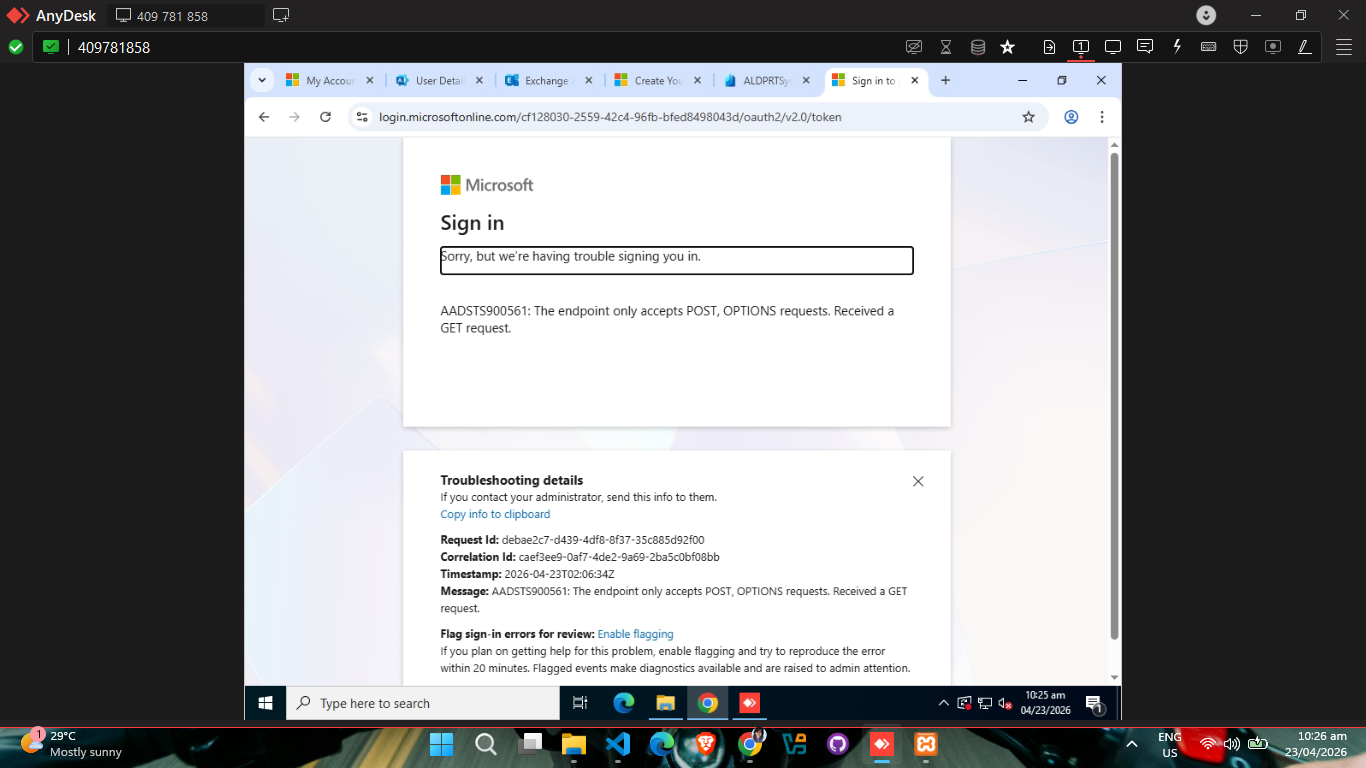Click the Enable flagging link
1366x768 pixels.
(x=635, y=634)
